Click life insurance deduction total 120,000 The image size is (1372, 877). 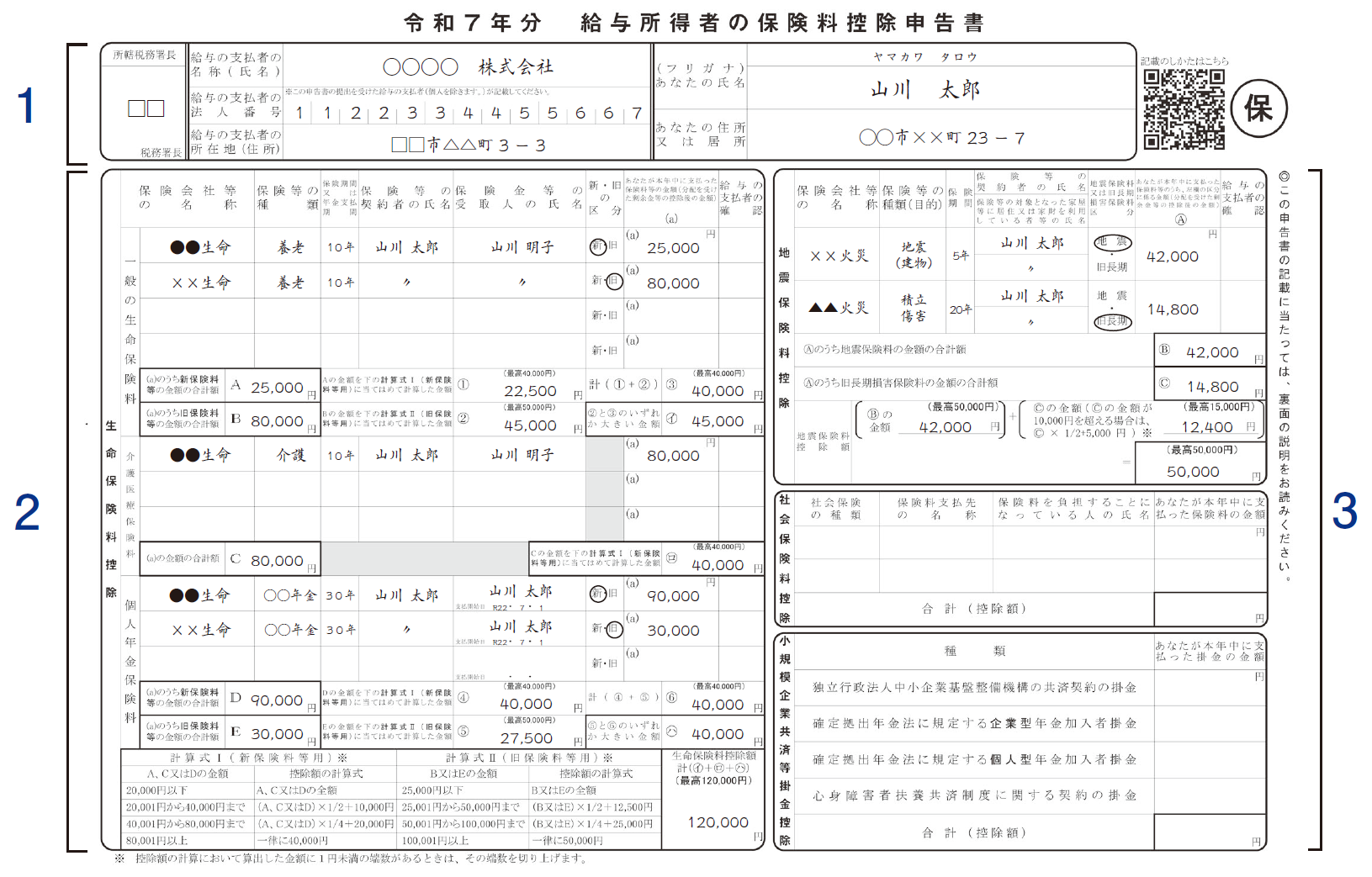point(717,822)
